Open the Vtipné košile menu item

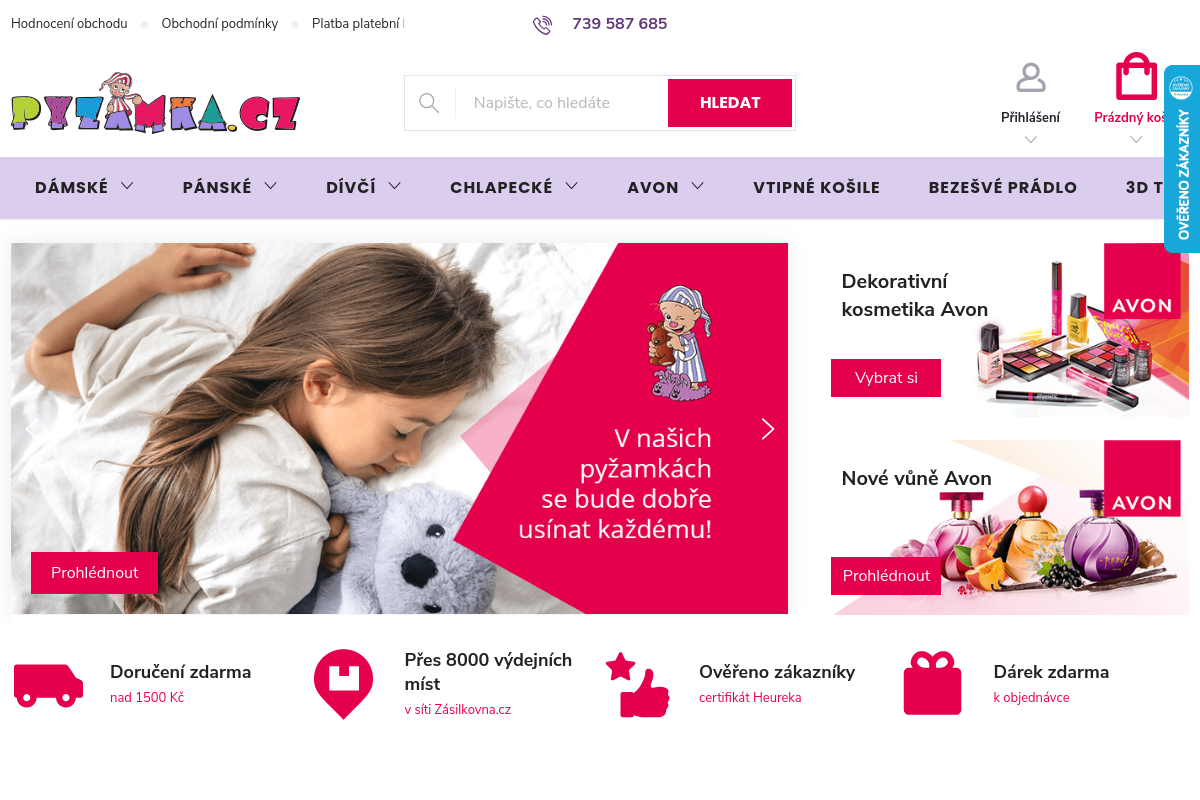pyautogui.click(x=816, y=188)
